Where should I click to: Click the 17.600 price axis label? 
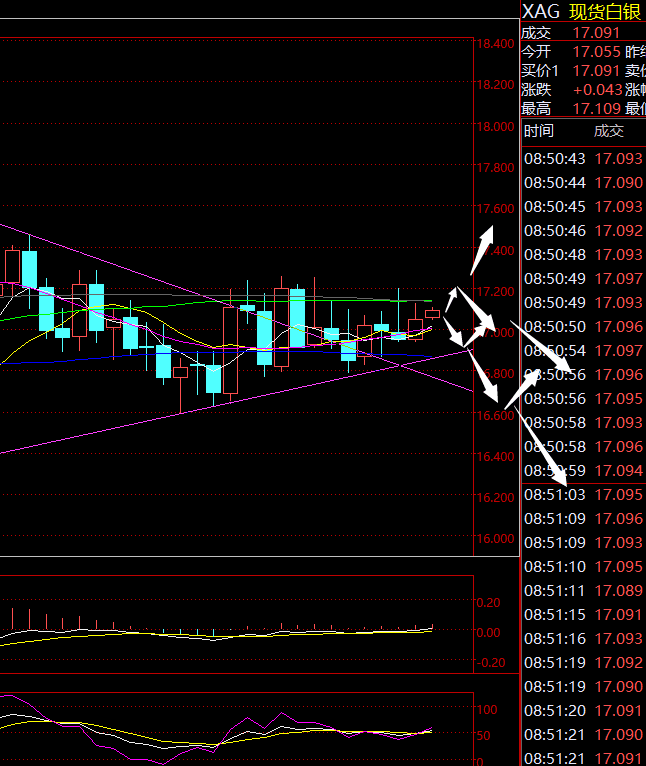pos(495,209)
